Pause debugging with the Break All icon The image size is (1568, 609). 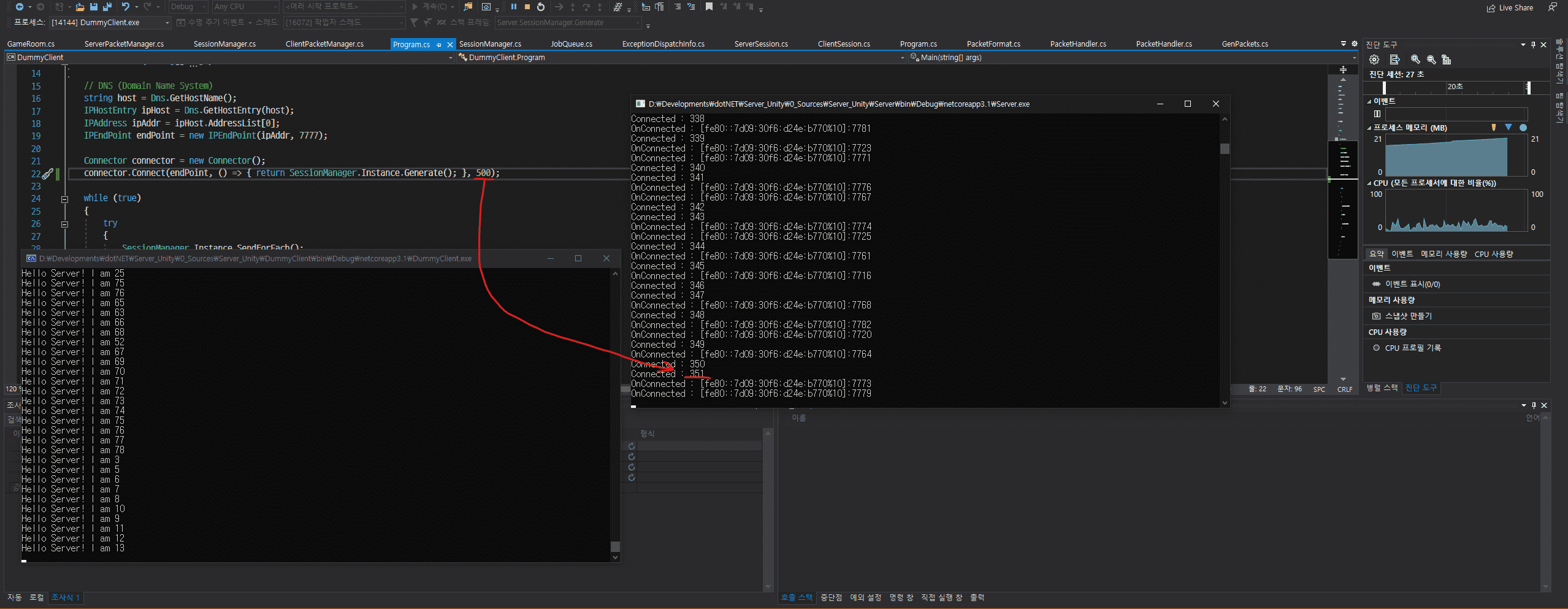point(513,7)
